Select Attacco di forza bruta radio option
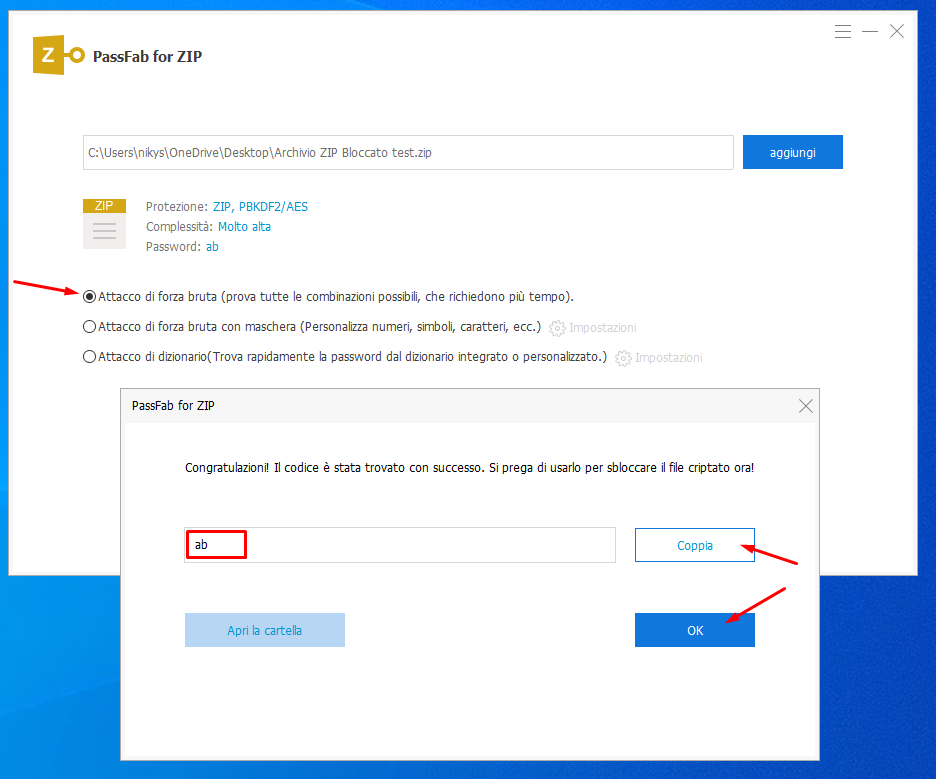This screenshot has height=779, width=936. [x=90, y=297]
